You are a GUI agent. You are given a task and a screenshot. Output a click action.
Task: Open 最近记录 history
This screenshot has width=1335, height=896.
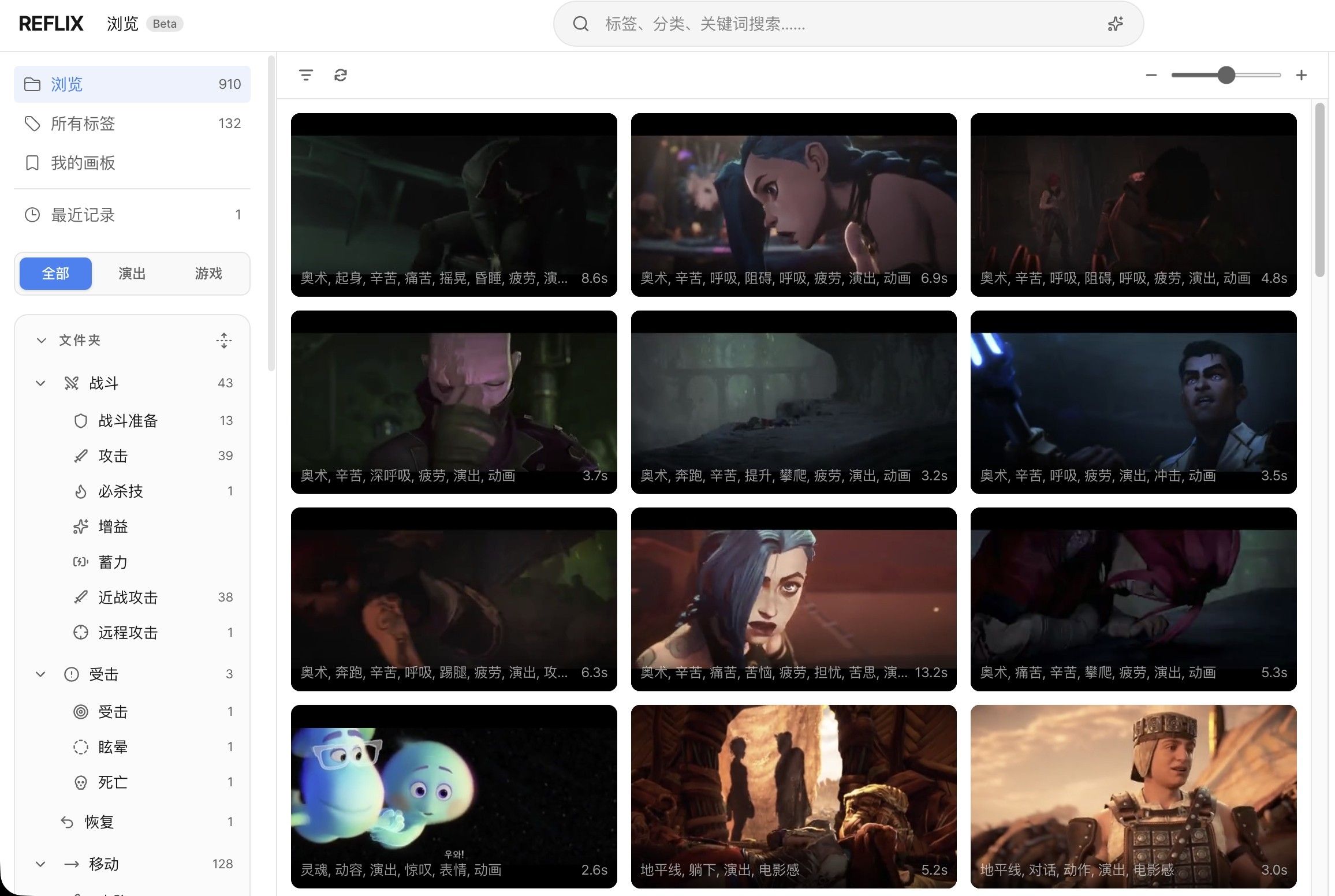click(83, 215)
